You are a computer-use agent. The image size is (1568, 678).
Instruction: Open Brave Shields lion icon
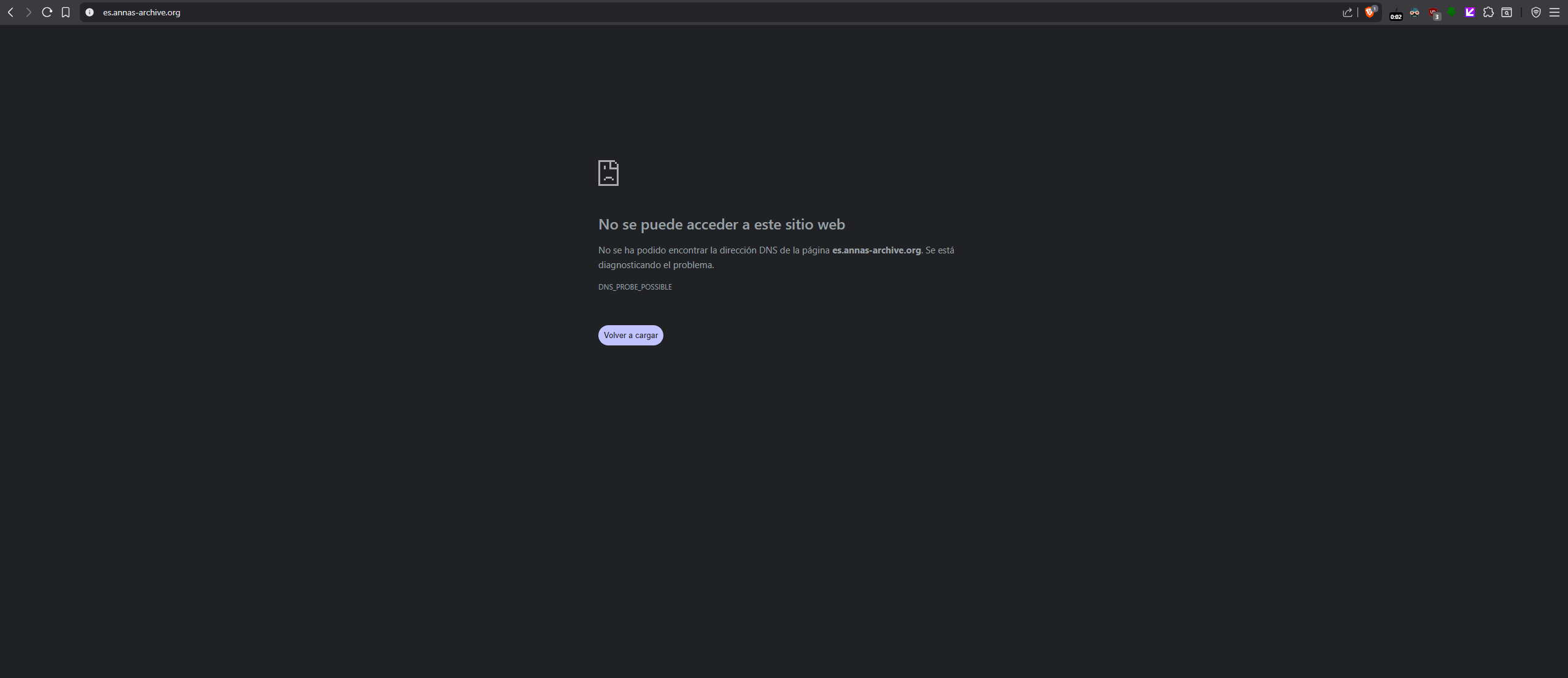coord(1370,12)
